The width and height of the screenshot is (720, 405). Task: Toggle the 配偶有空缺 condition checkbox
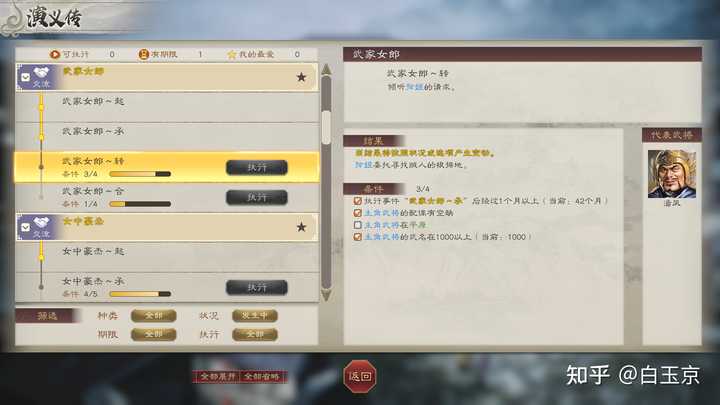coord(358,213)
